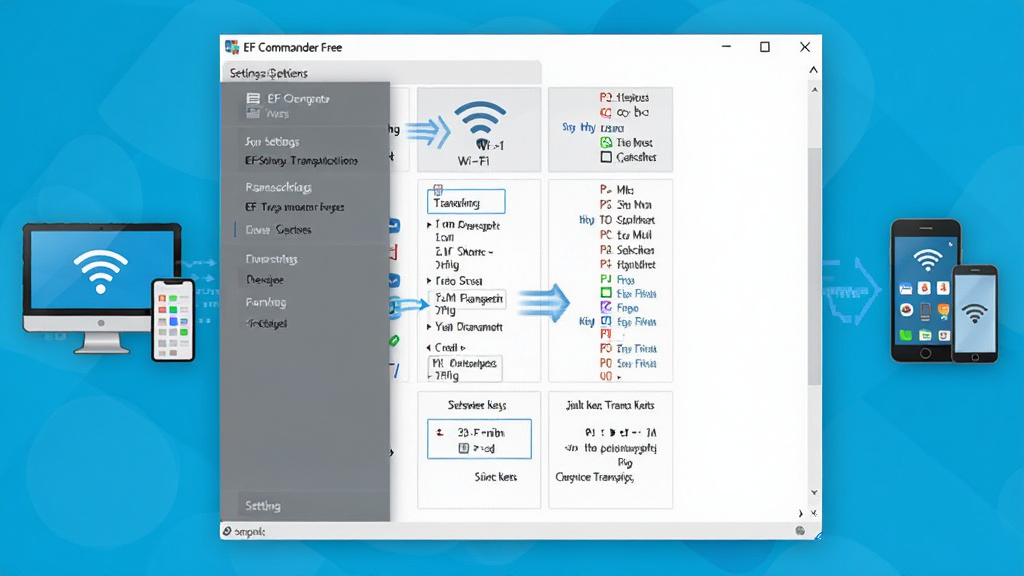This screenshot has width=1024, height=576.
Task: Click the vertical scrollbar thumb on the right
Action: [x=814, y=266]
